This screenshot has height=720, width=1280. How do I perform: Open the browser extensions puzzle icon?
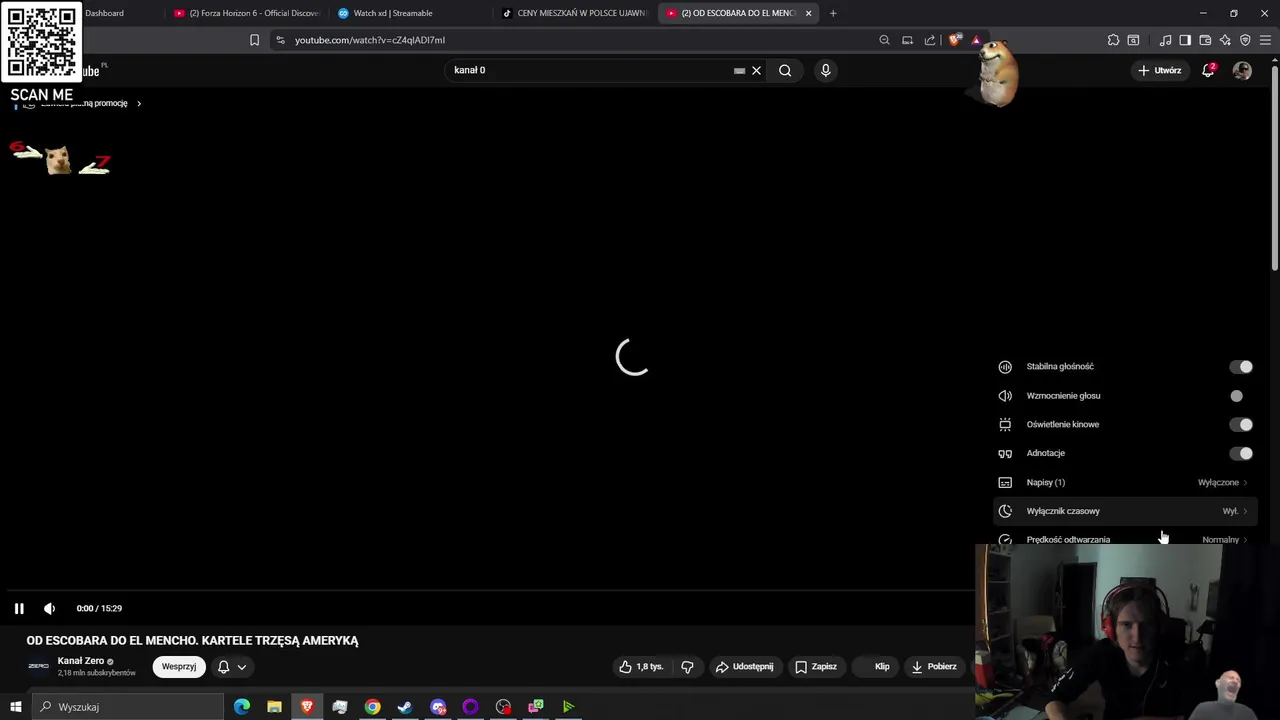[1113, 40]
